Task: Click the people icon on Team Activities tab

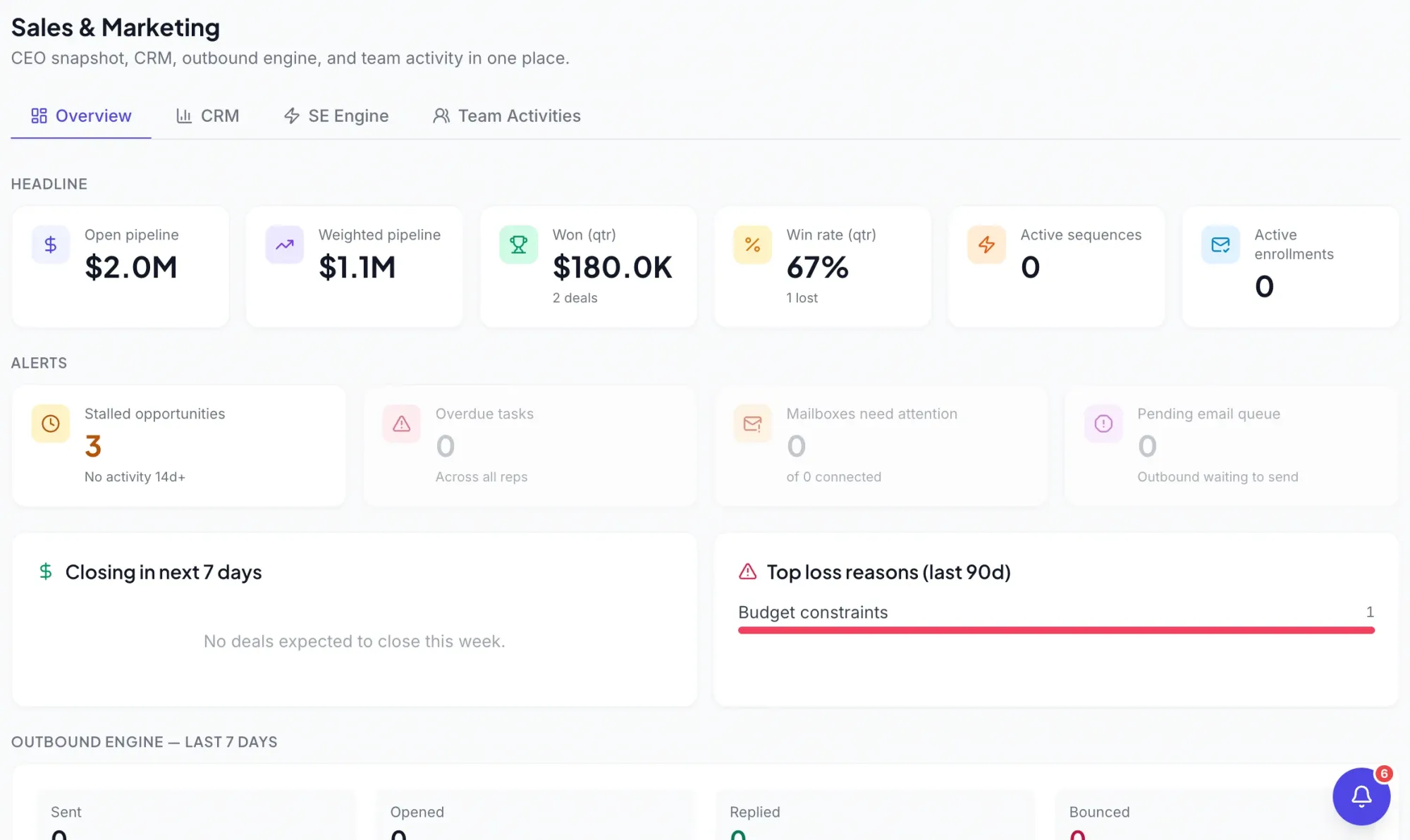Action: [441, 116]
